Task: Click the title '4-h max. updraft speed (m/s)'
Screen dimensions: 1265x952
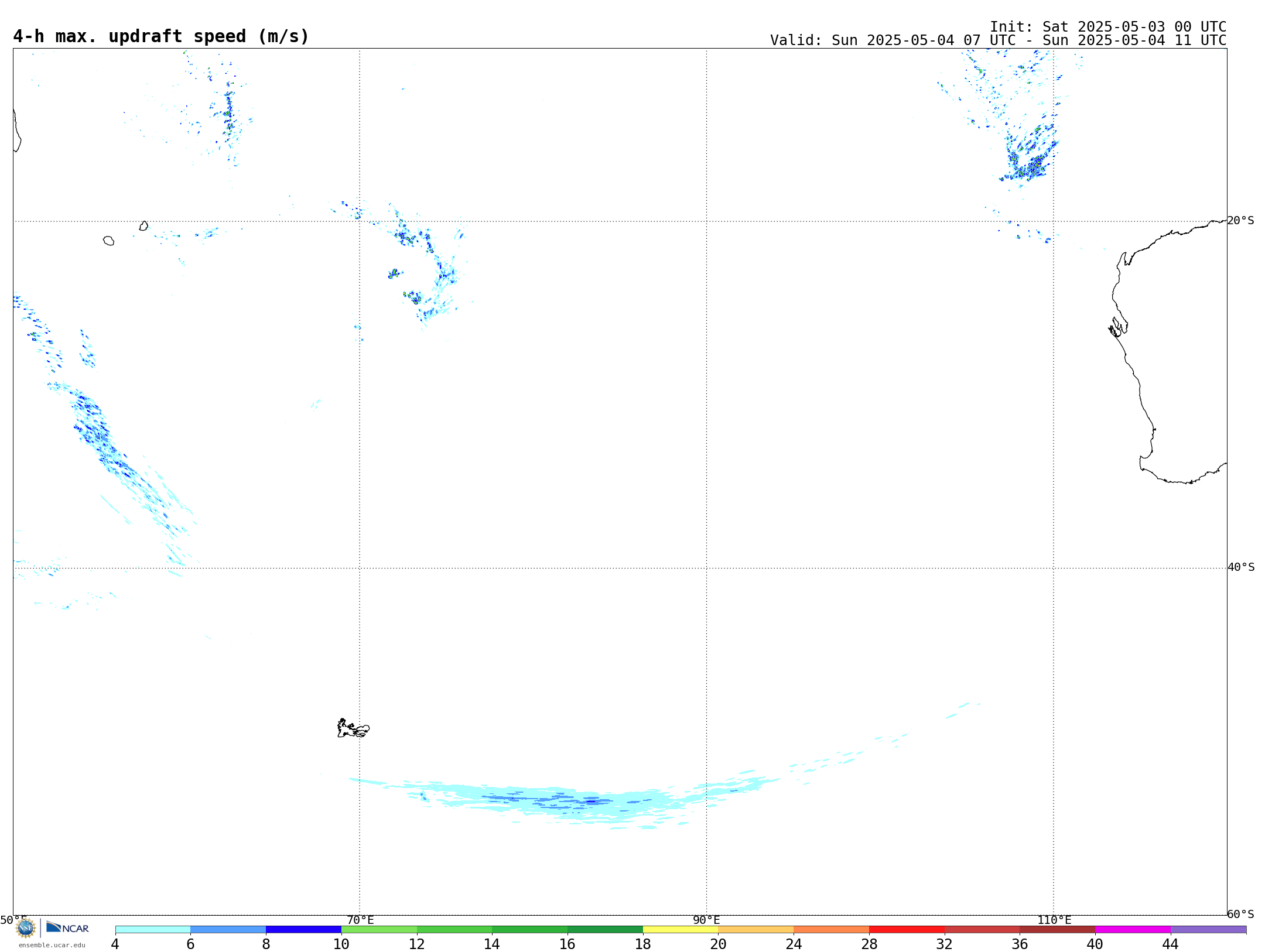Action: tap(161, 36)
